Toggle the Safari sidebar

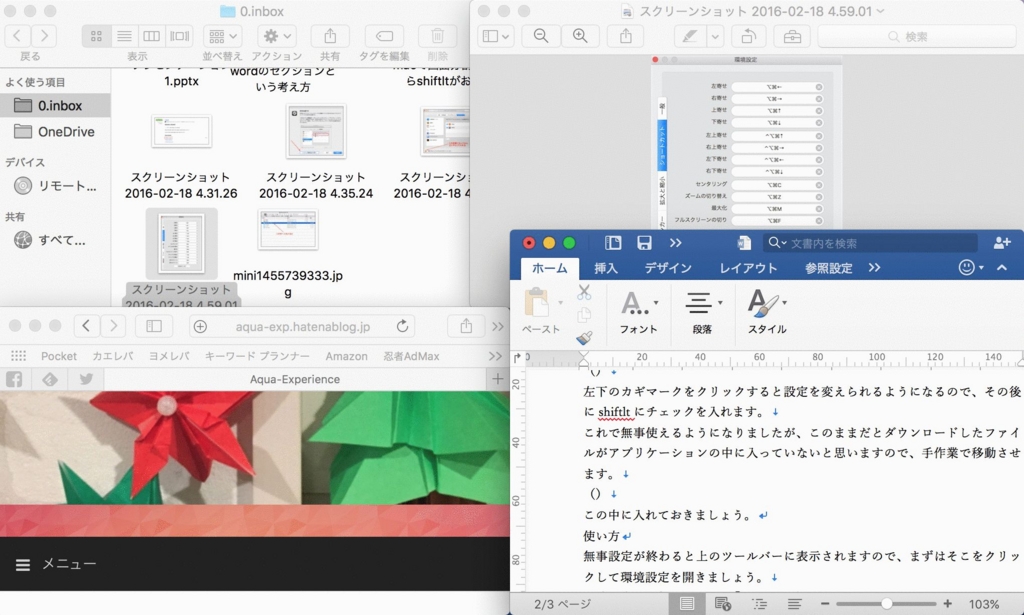(x=154, y=325)
